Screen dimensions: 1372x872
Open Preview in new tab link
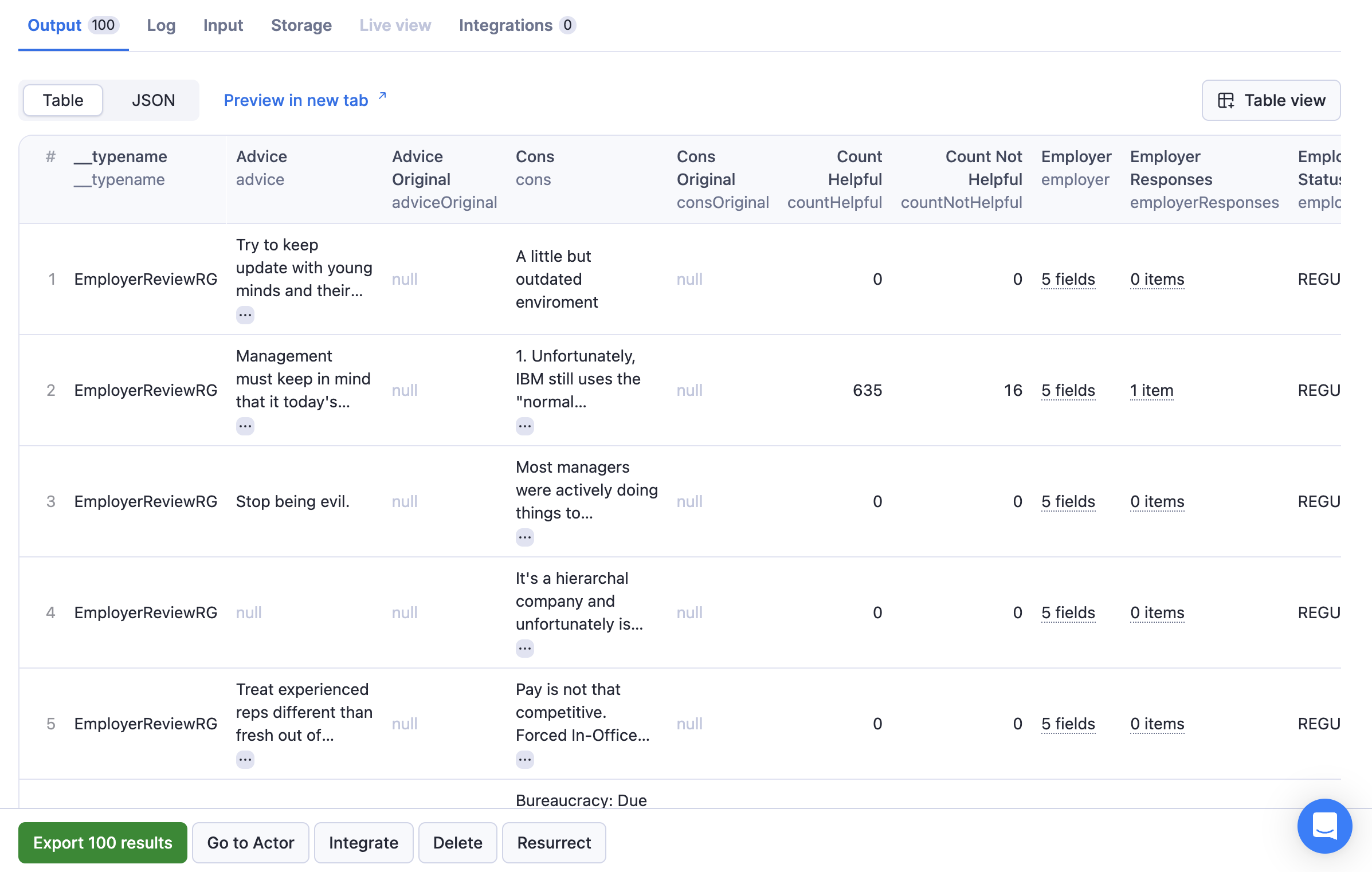(296, 100)
